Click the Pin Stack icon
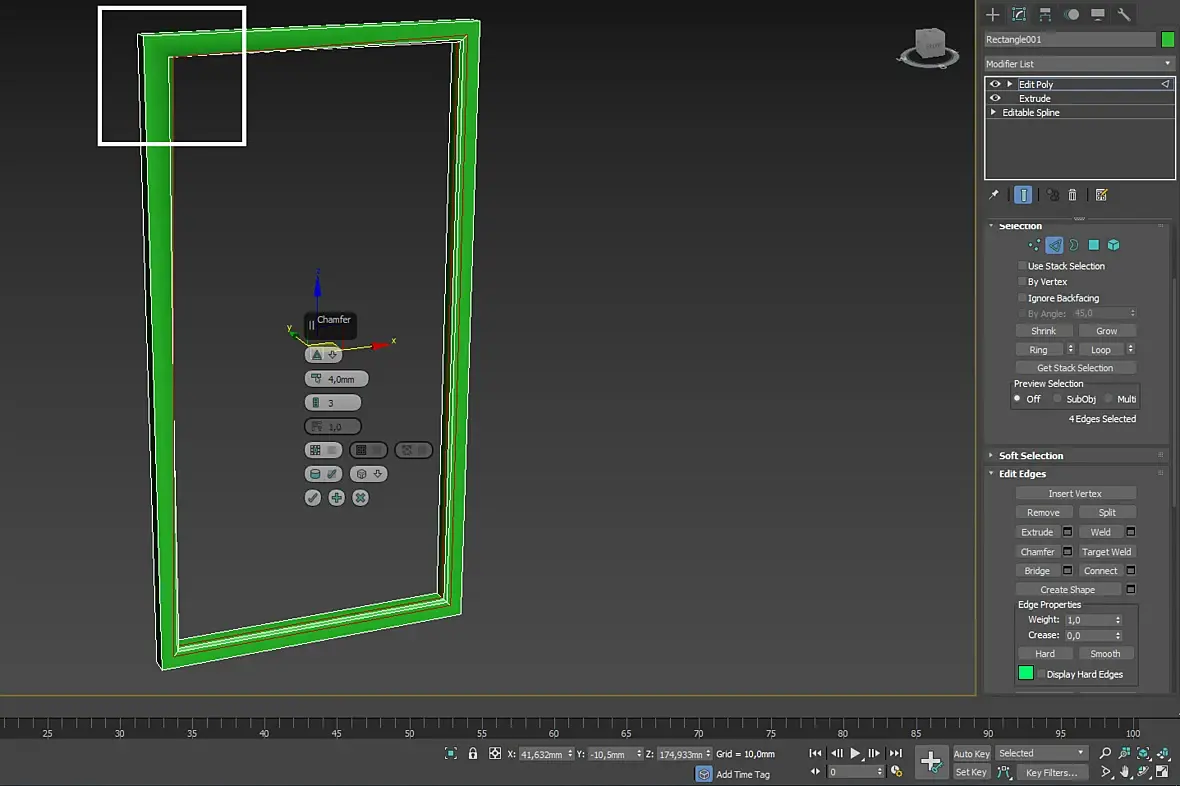 993,195
